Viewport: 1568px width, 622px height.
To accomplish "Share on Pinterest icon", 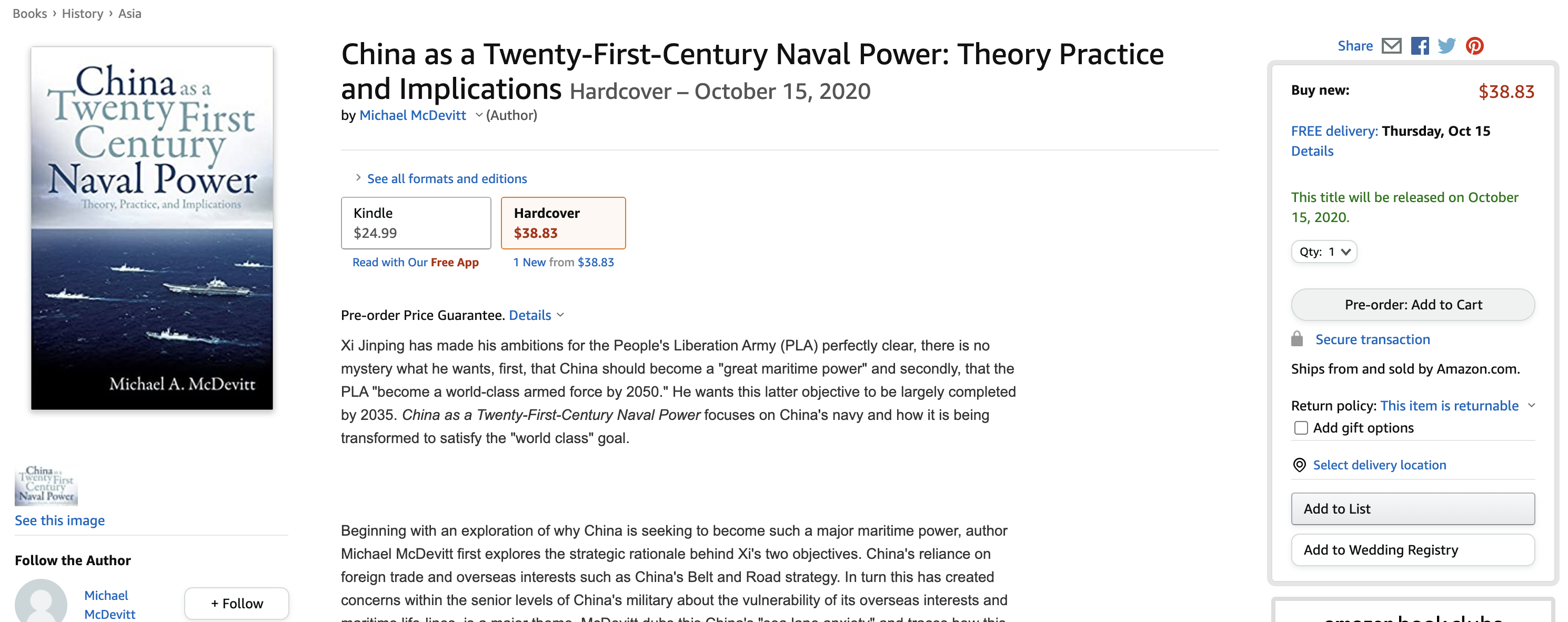I will pyautogui.click(x=1474, y=46).
